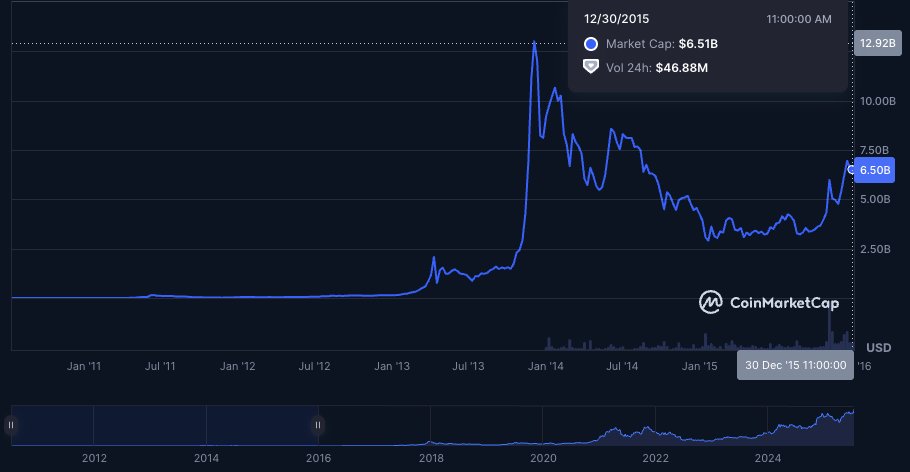Click the 5.00B axis label
This screenshot has height=472, width=910.
[x=875, y=199]
